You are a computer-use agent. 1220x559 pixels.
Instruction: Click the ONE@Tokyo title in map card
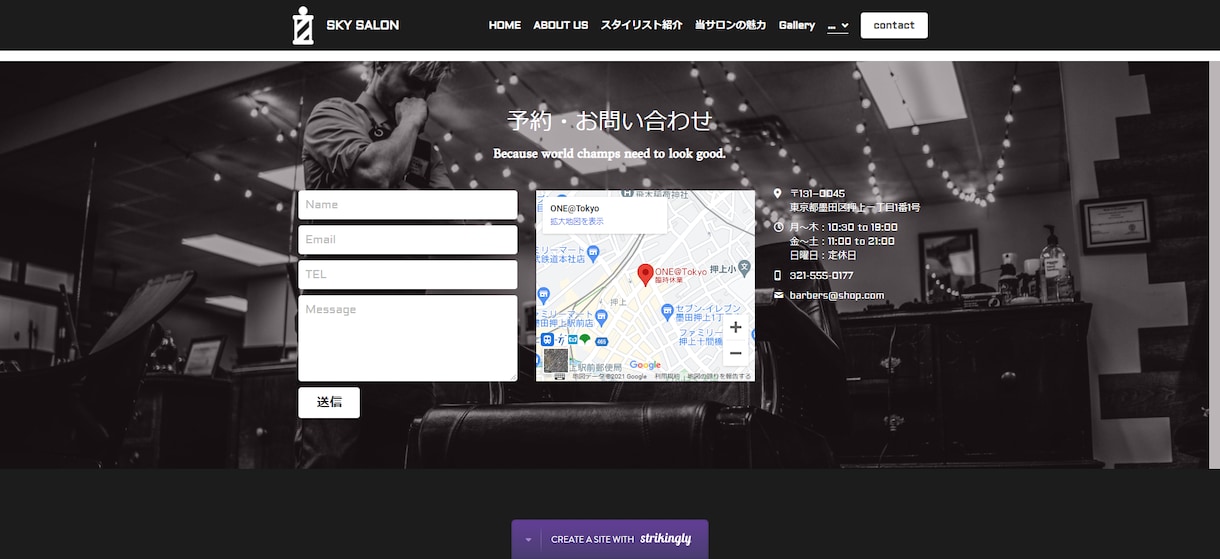575,208
